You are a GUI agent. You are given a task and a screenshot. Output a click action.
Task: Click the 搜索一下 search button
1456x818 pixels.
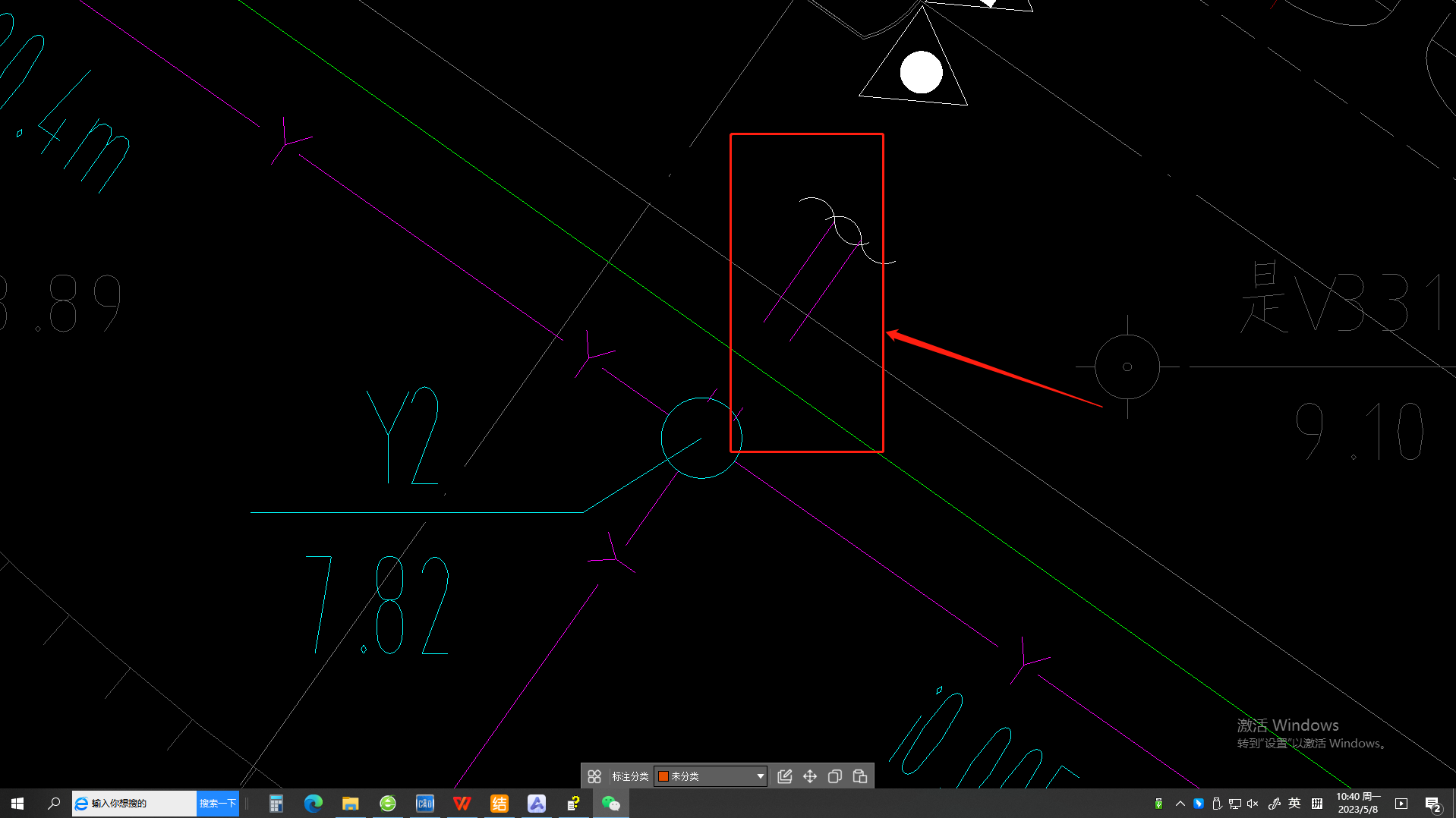tap(218, 803)
